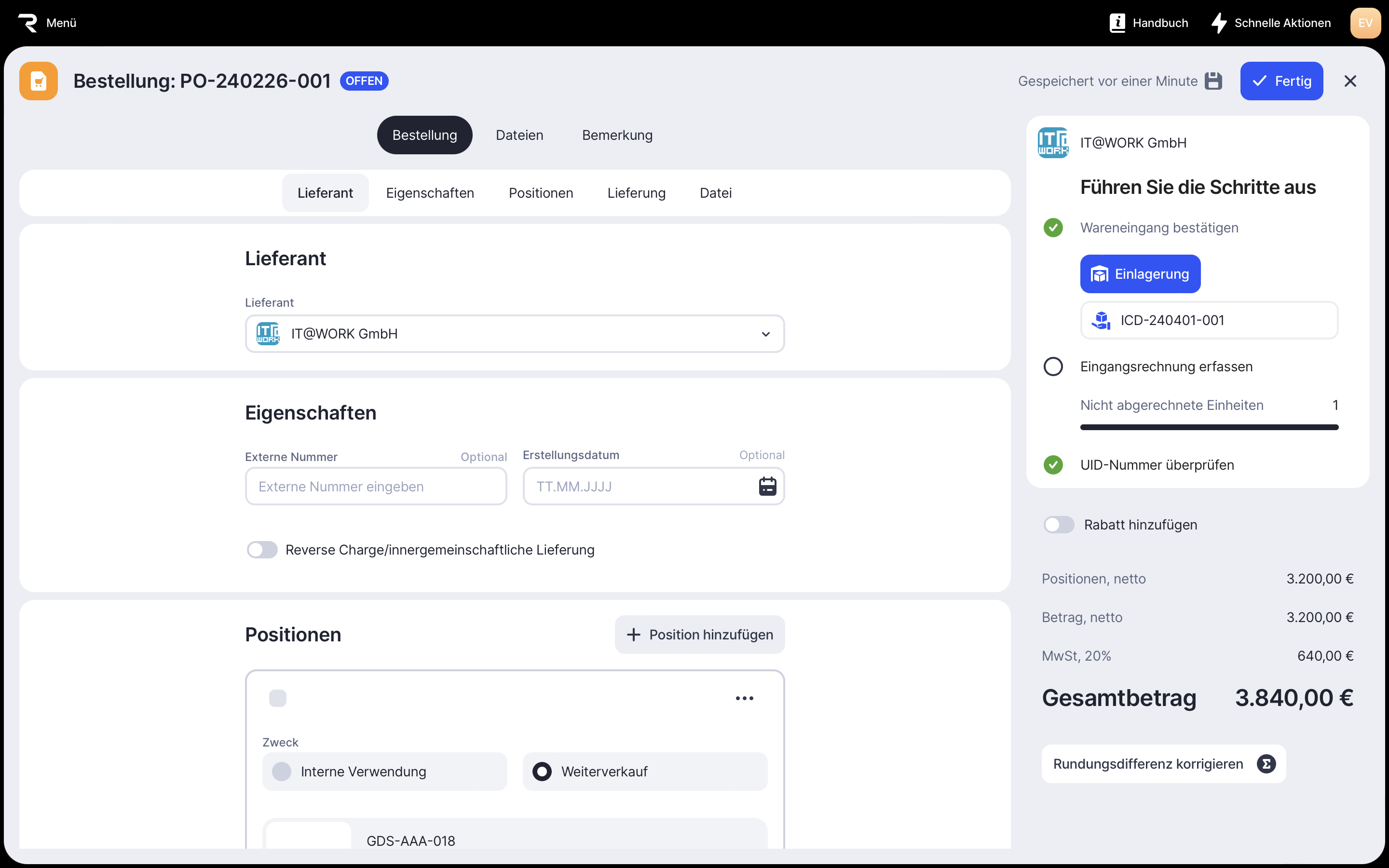Open the EV user avatar
The image size is (1389, 868).
(x=1365, y=23)
